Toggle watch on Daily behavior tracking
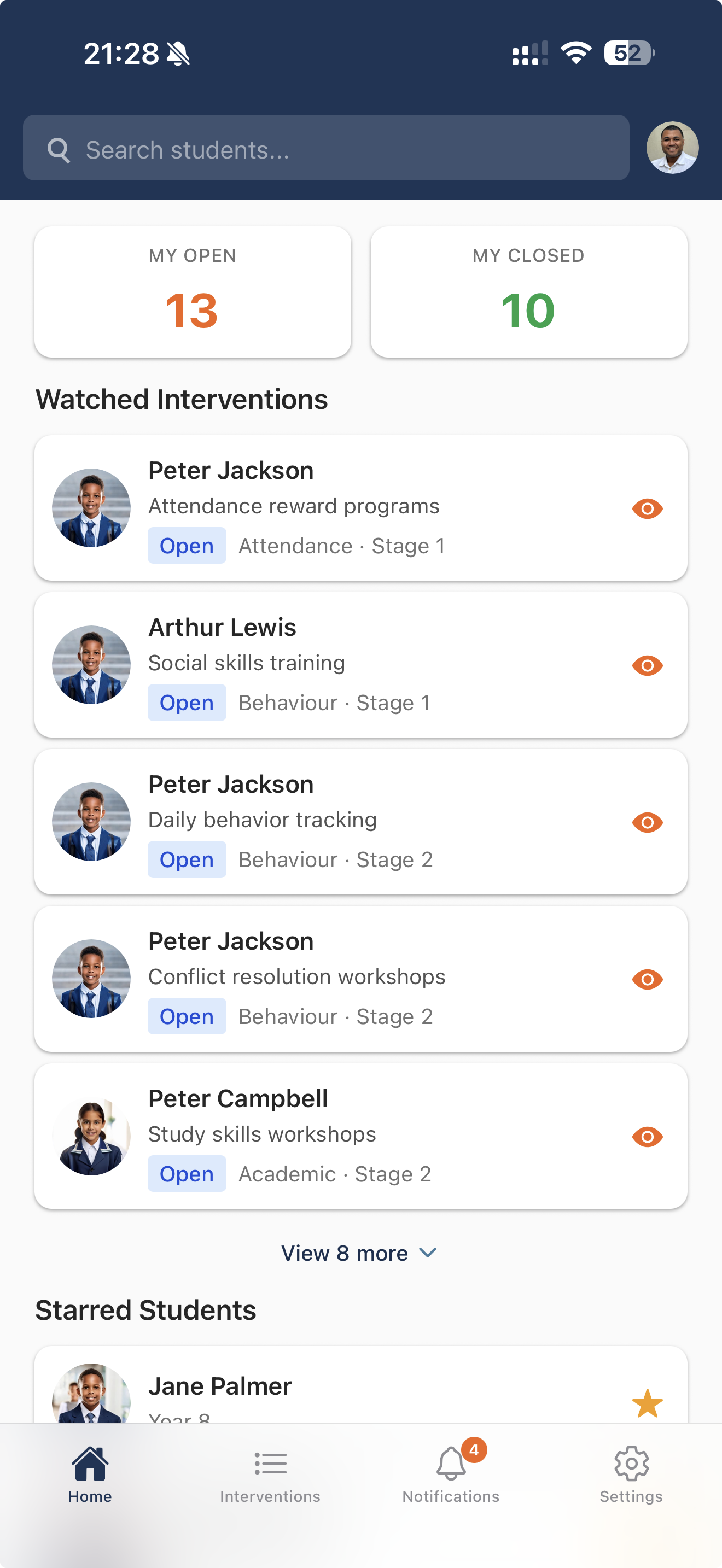This screenshot has height=1568, width=722. (647, 822)
